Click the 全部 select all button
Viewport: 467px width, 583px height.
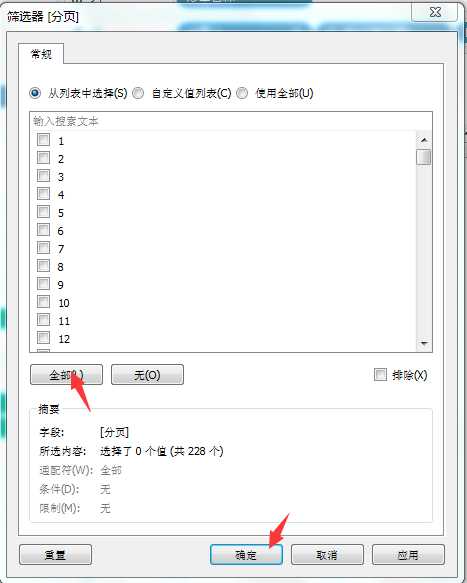coord(67,374)
